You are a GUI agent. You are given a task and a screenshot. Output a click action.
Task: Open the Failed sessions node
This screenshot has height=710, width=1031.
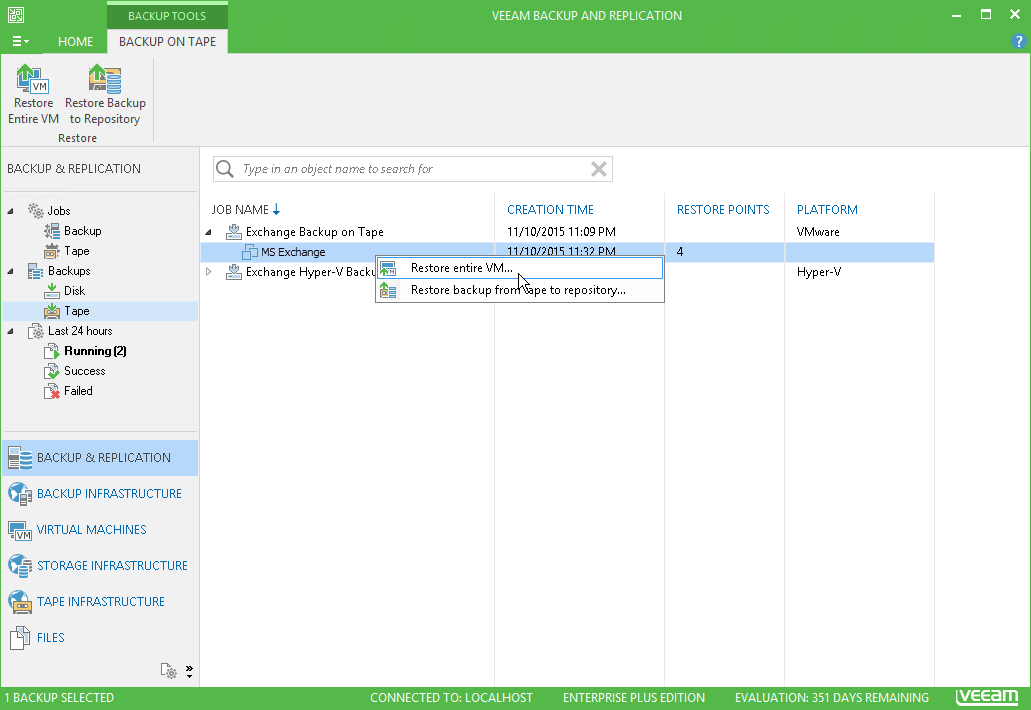[x=78, y=390]
